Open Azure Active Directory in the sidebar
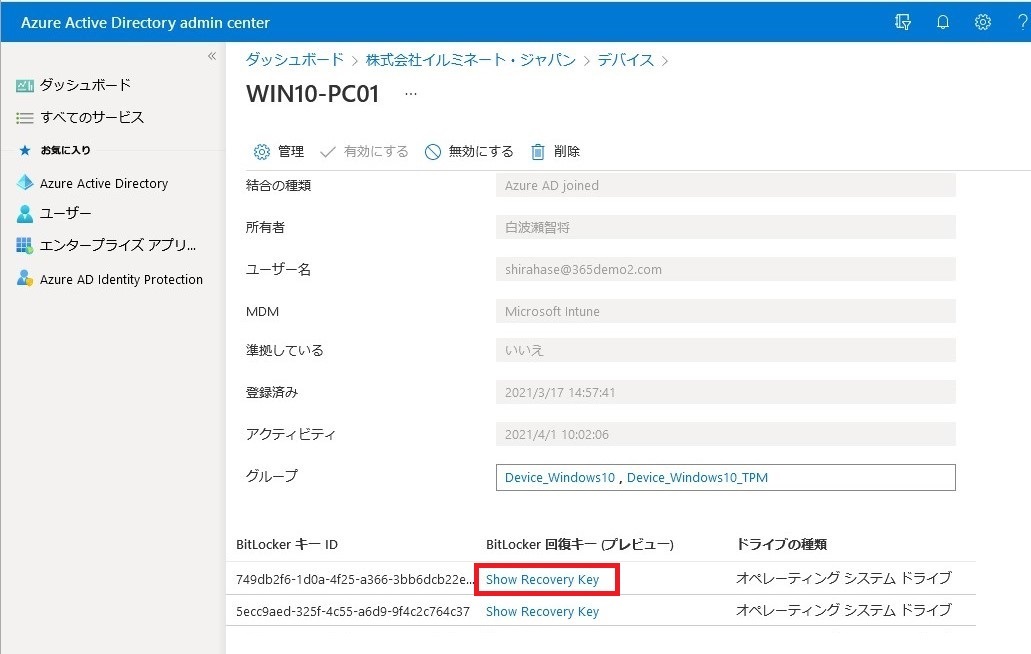The height and width of the screenshot is (654, 1031). [104, 183]
